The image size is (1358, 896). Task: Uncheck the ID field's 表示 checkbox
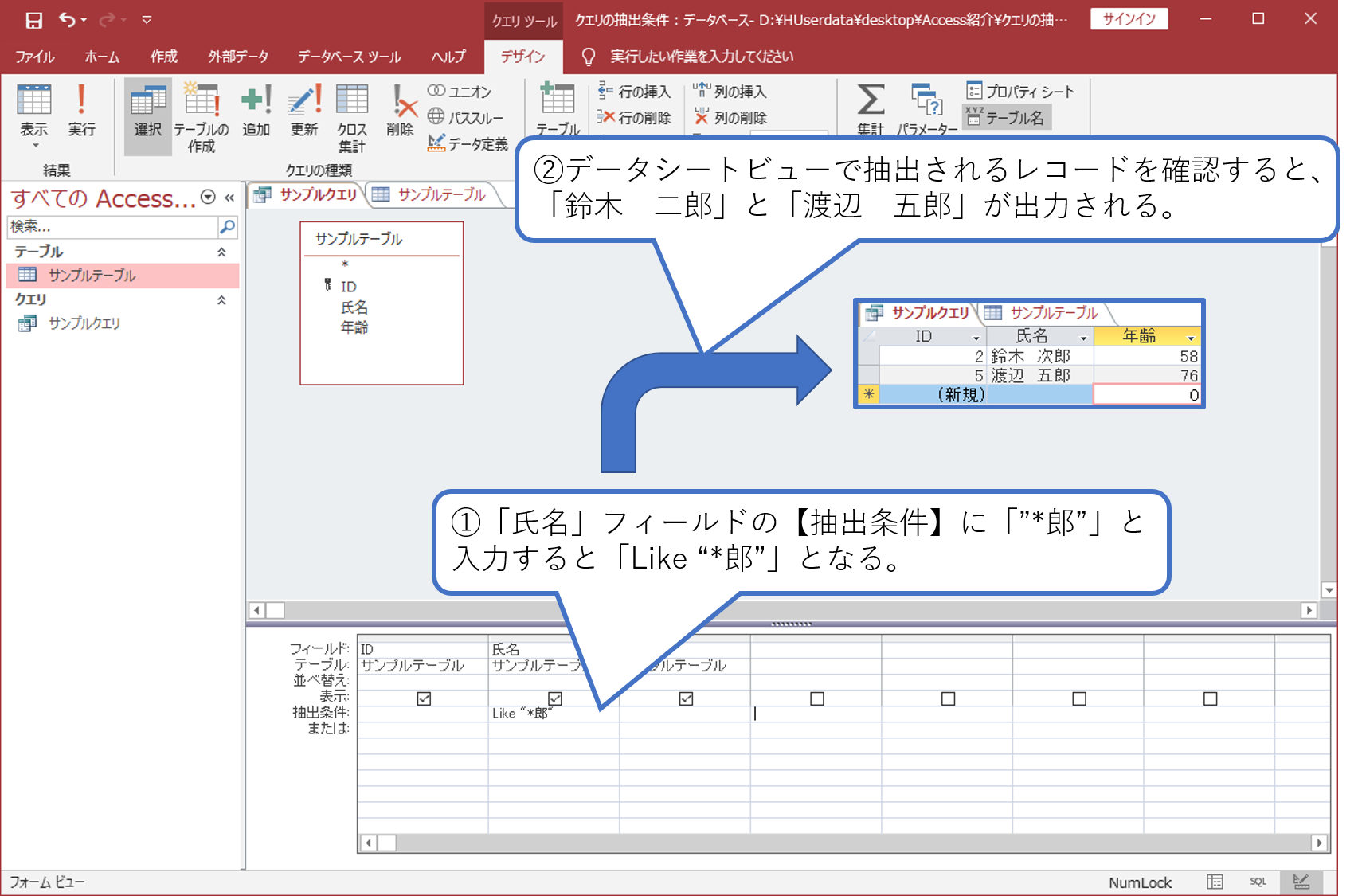coord(423,698)
